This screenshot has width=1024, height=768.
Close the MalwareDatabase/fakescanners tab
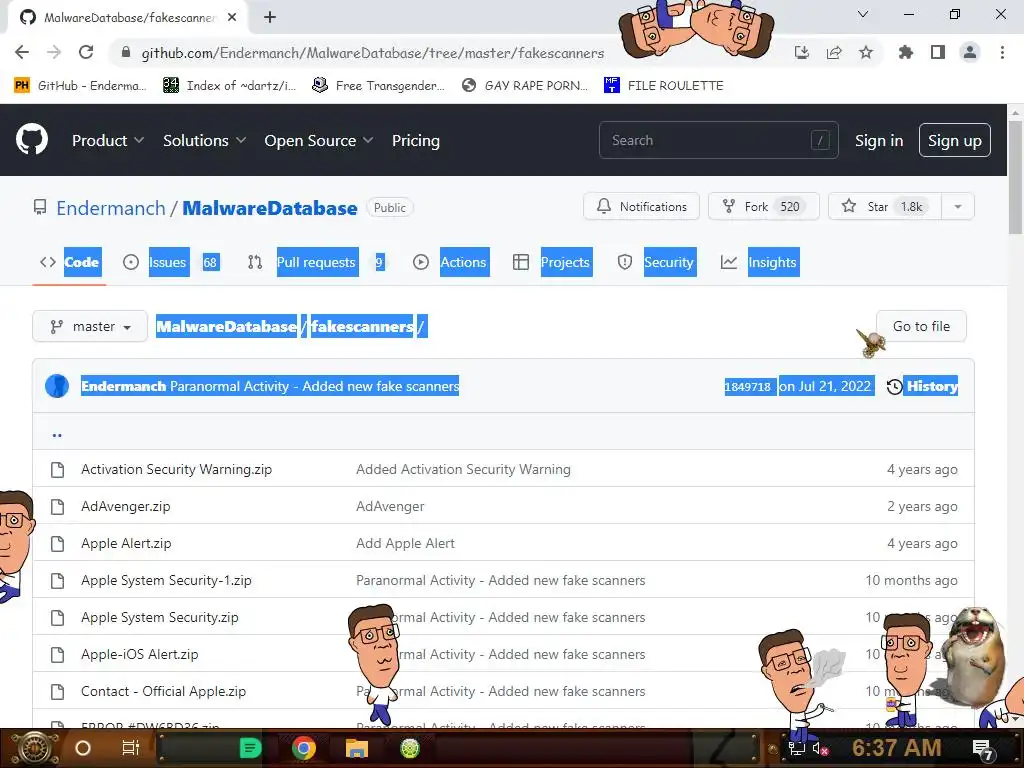point(232,17)
